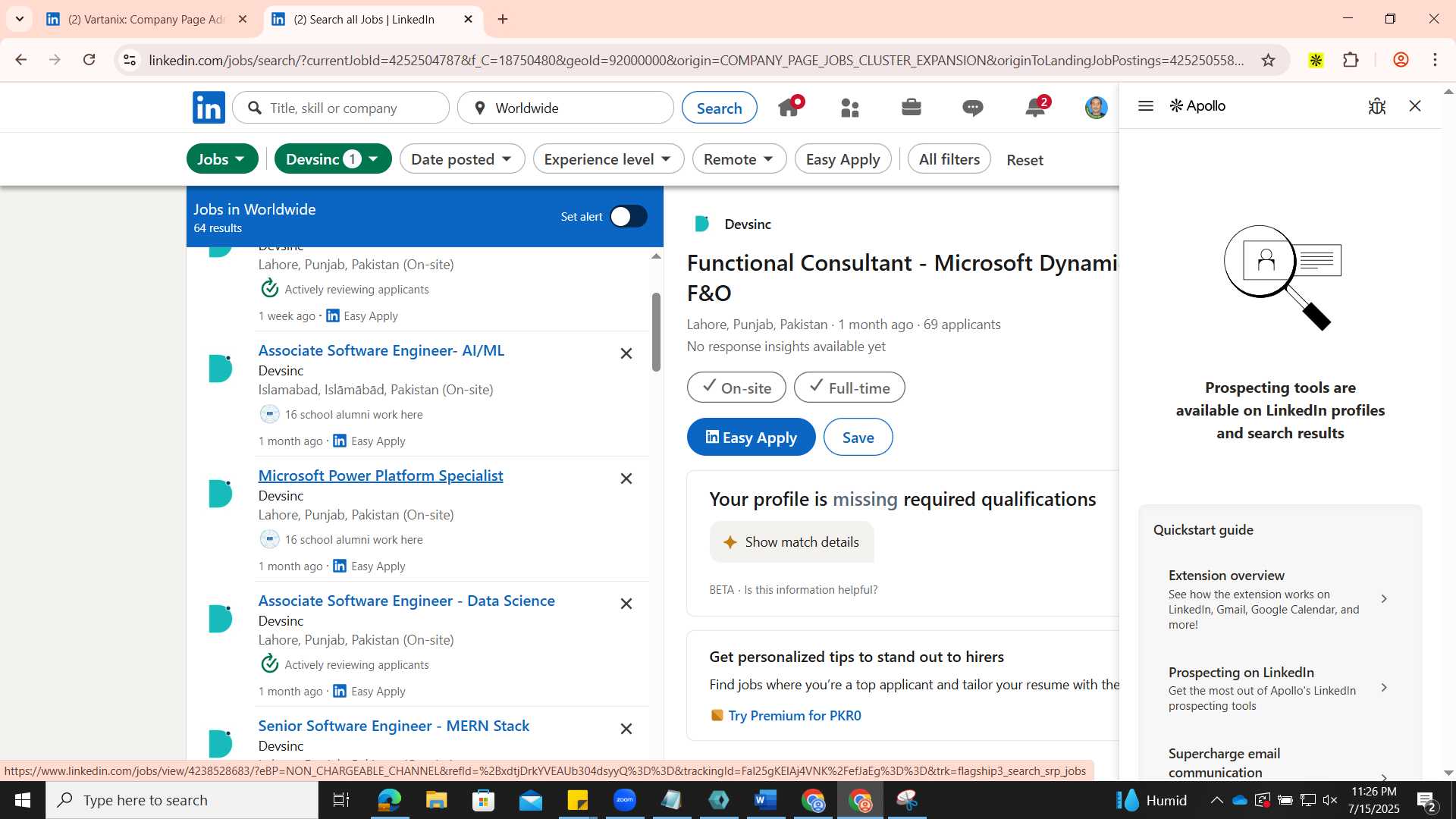Open a new browser tab

click(x=503, y=20)
